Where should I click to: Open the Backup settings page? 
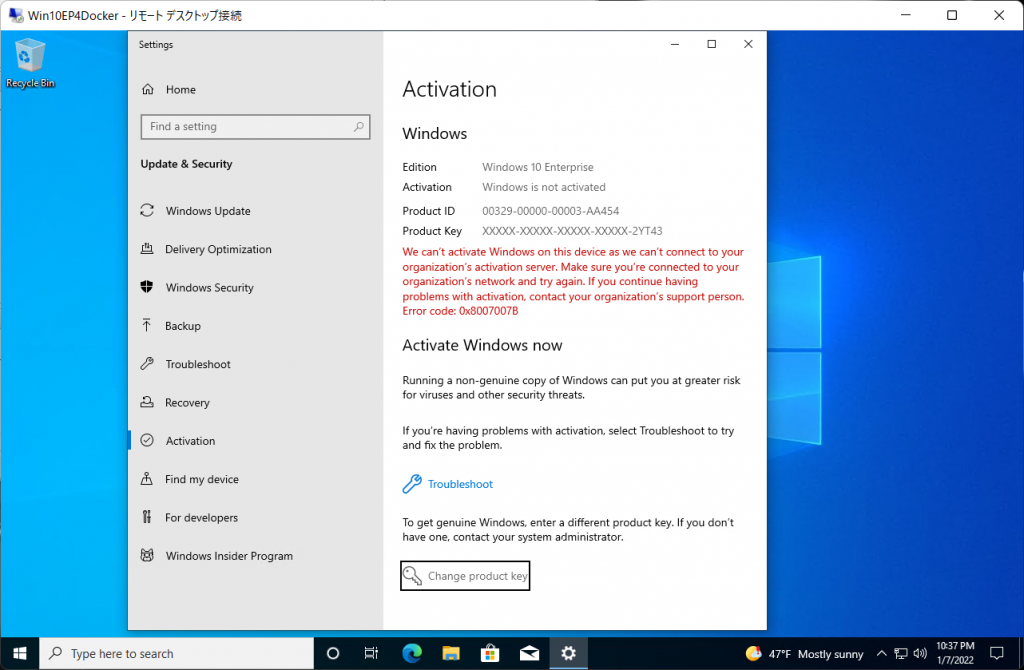click(182, 326)
